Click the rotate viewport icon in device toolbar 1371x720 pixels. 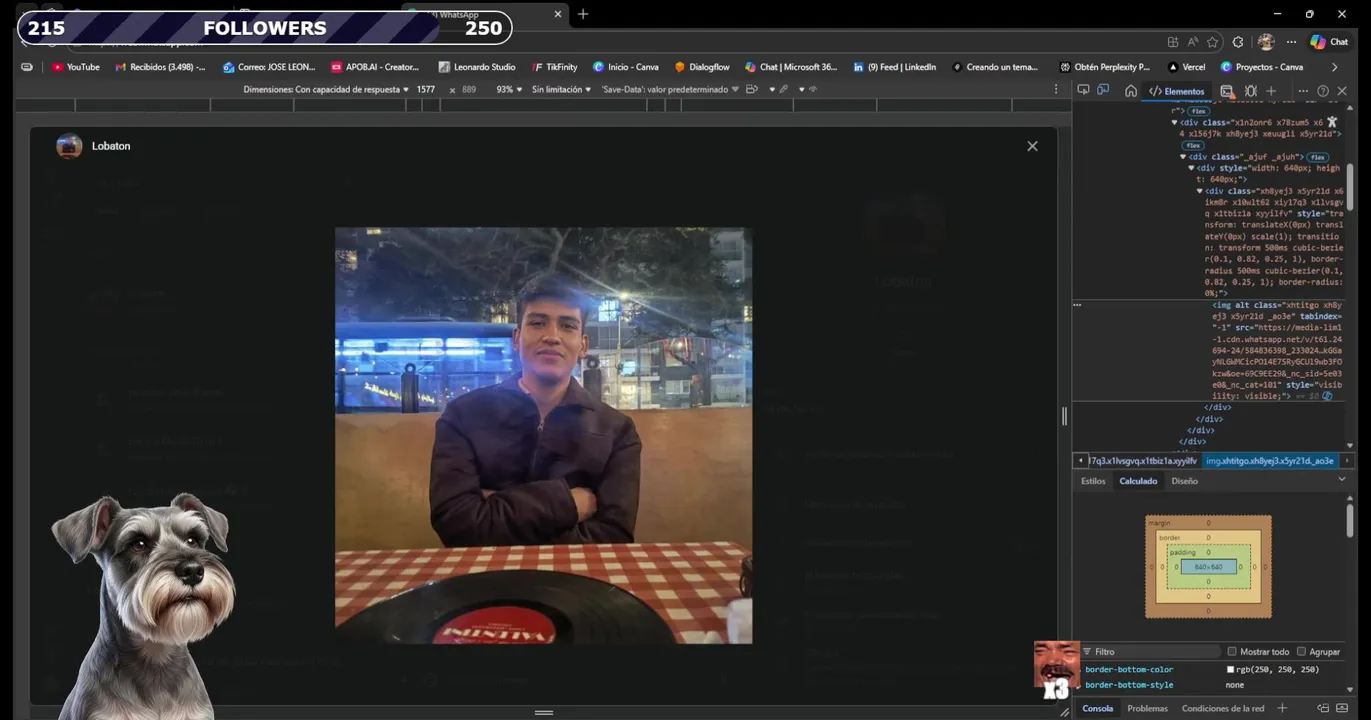[x=753, y=89]
